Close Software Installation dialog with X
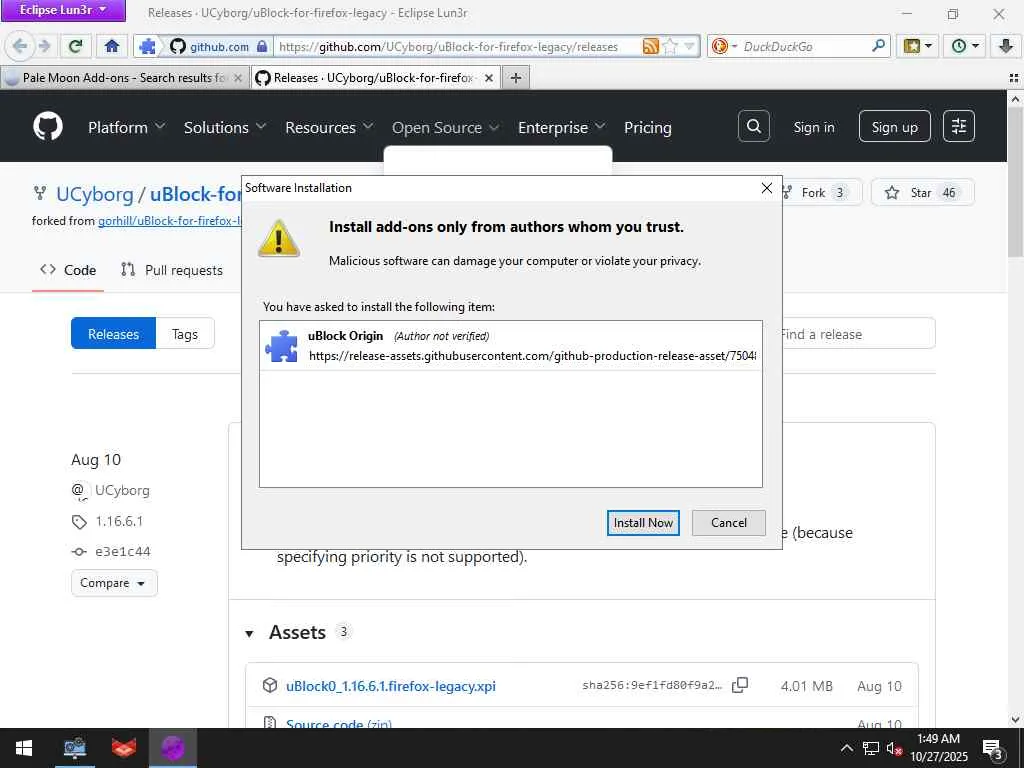The image size is (1024, 768). (767, 188)
